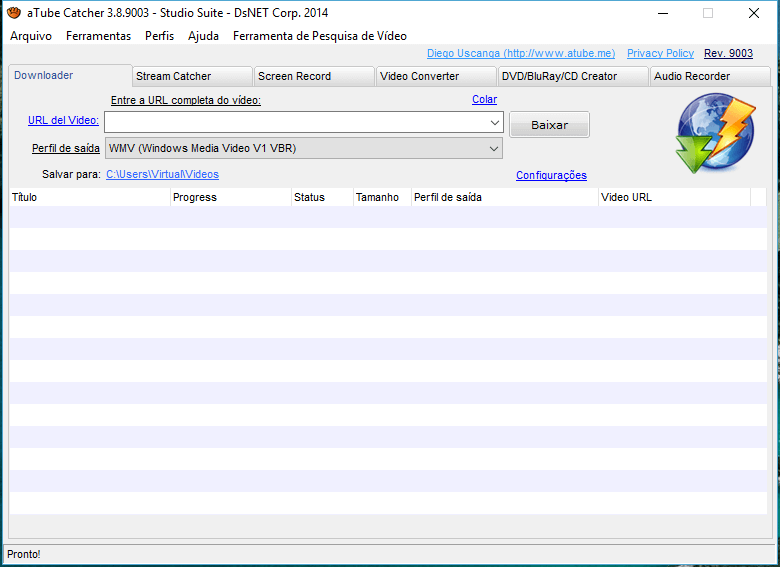Open the Ferramentas menu

tap(98, 36)
